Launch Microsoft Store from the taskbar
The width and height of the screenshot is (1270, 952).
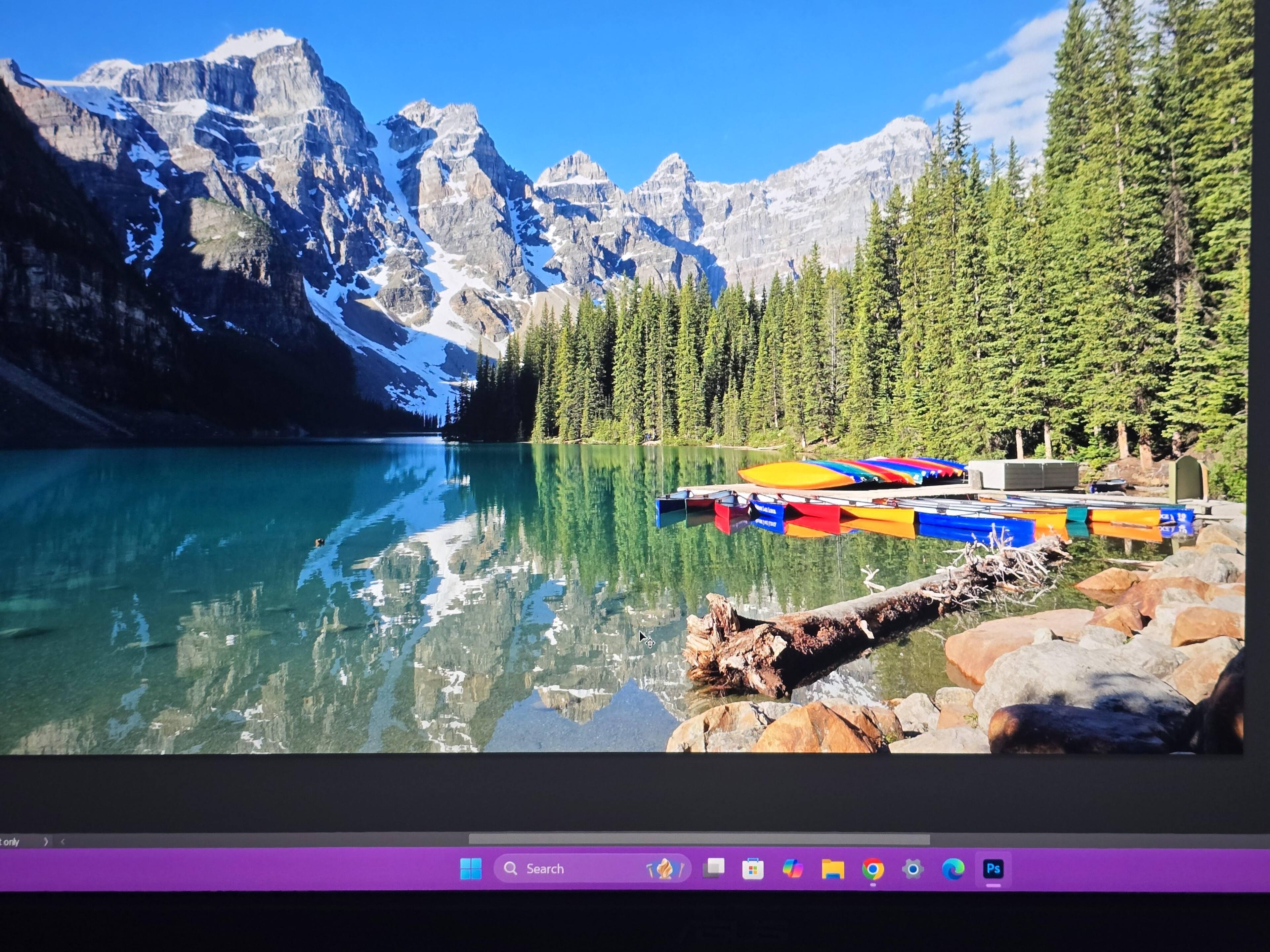tap(753, 869)
